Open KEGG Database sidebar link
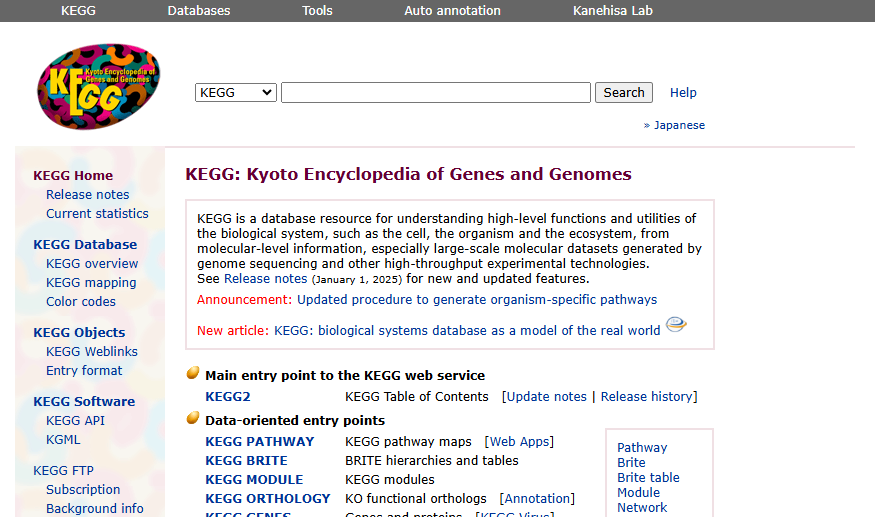Screen dimensions: 876x517 coord(85,244)
